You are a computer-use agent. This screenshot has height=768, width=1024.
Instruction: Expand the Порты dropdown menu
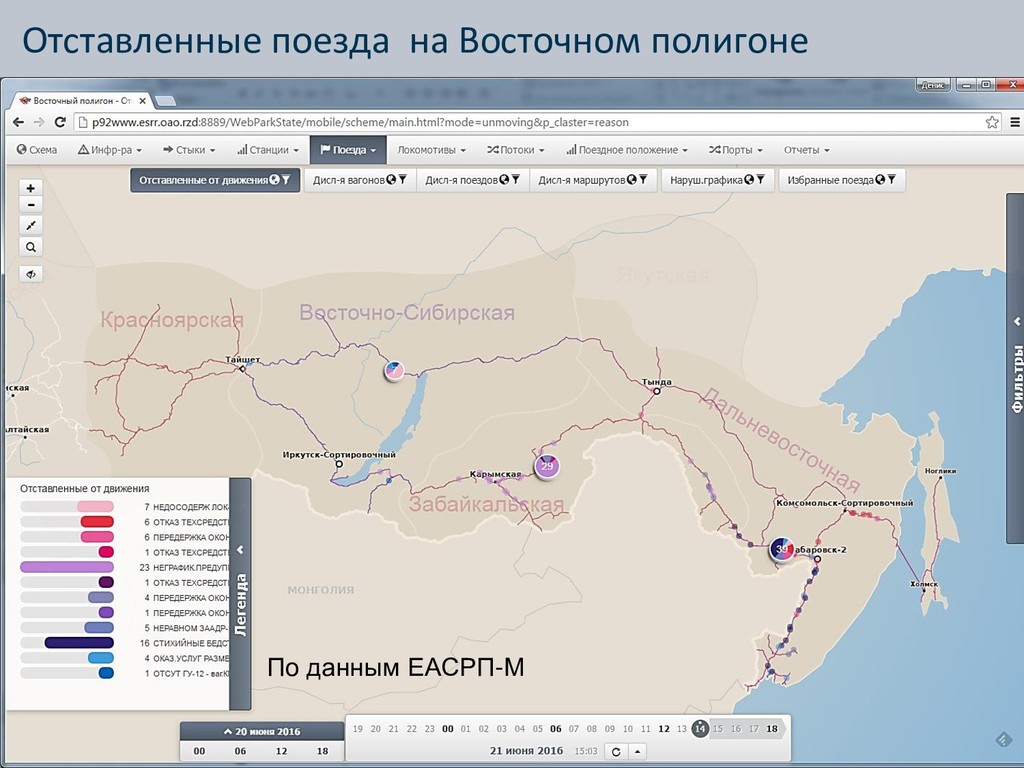click(735, 150)
